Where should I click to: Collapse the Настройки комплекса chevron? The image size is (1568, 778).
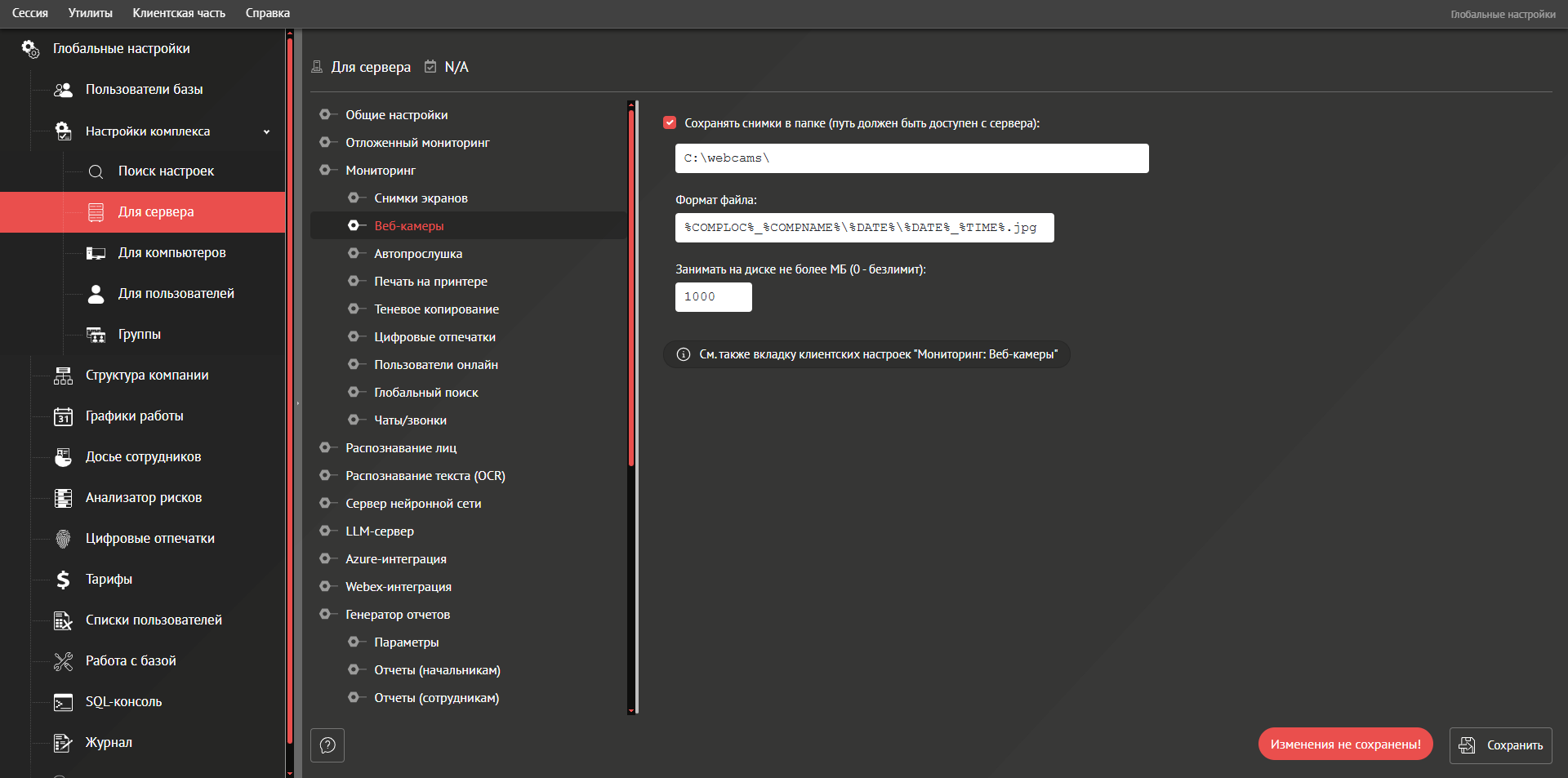(266, 131)
